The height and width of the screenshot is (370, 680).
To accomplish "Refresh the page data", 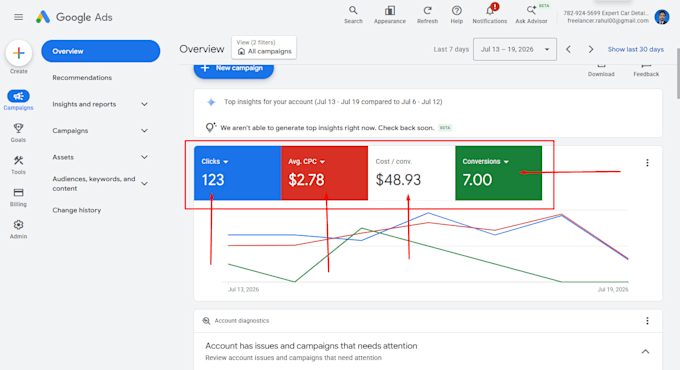I will click(427, 14).
